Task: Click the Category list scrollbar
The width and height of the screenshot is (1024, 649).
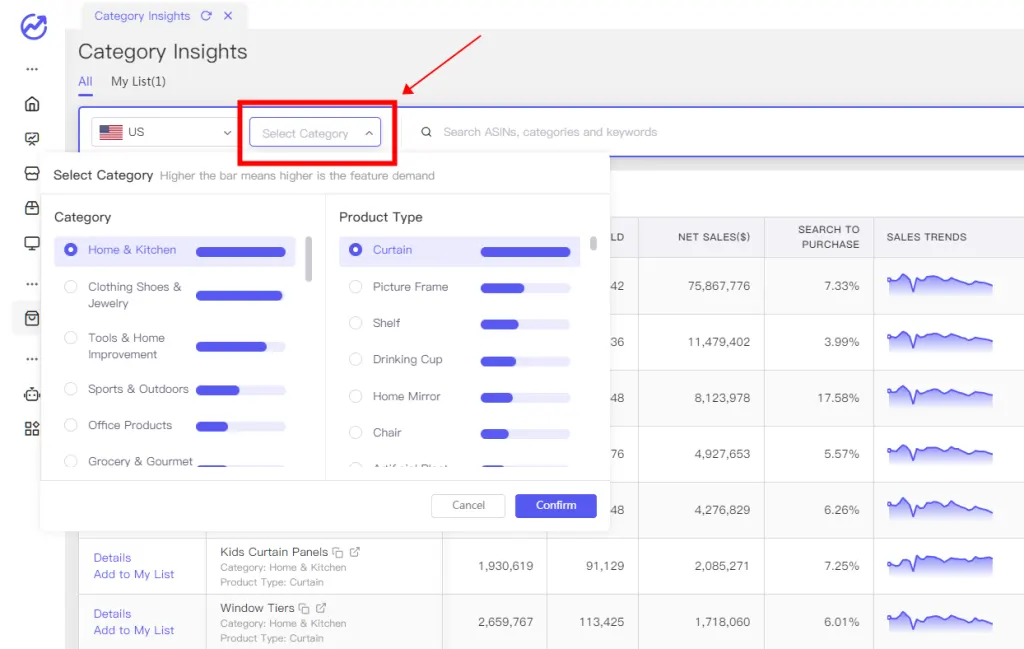Action: coord(308,259)
